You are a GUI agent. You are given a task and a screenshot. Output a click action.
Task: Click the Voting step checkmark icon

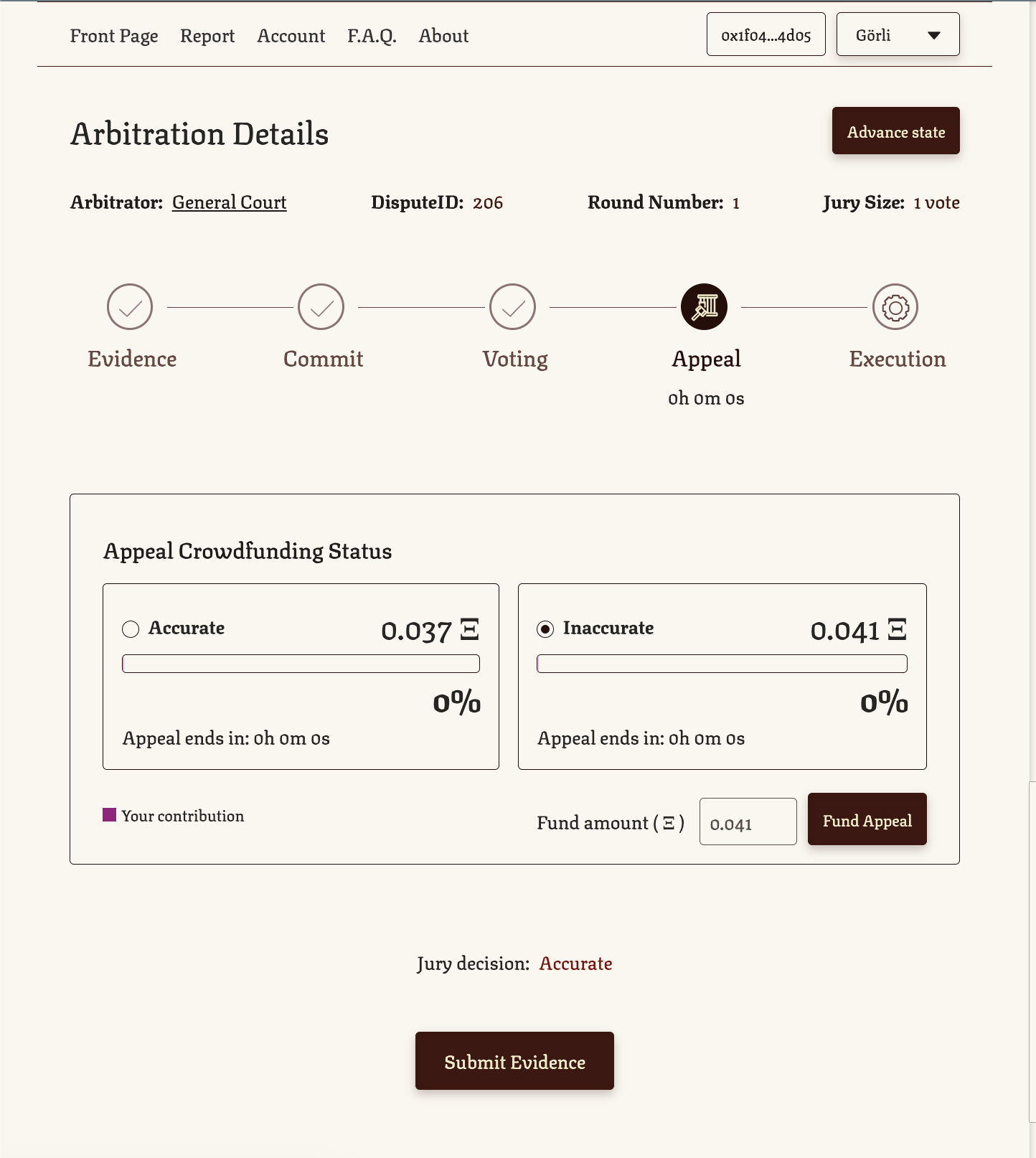[x=513, y=306]
